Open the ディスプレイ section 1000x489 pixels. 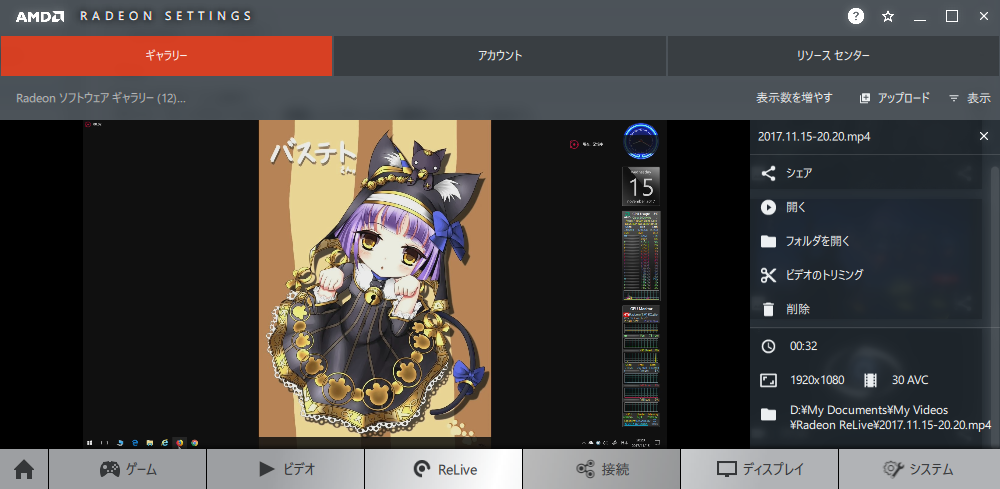pos(760,469)
